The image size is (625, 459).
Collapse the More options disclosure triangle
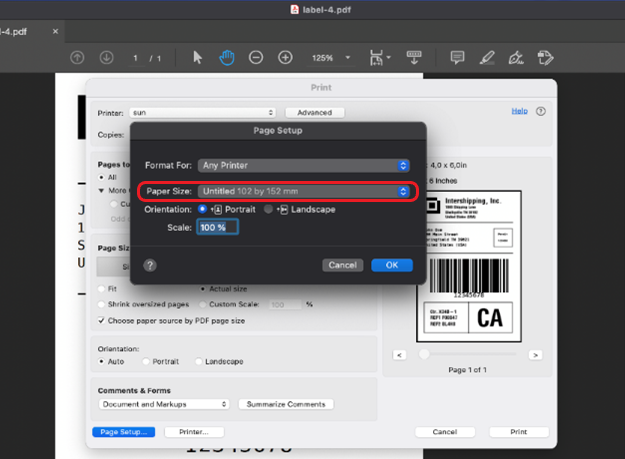pyautogui.click(x=101, y=191)
